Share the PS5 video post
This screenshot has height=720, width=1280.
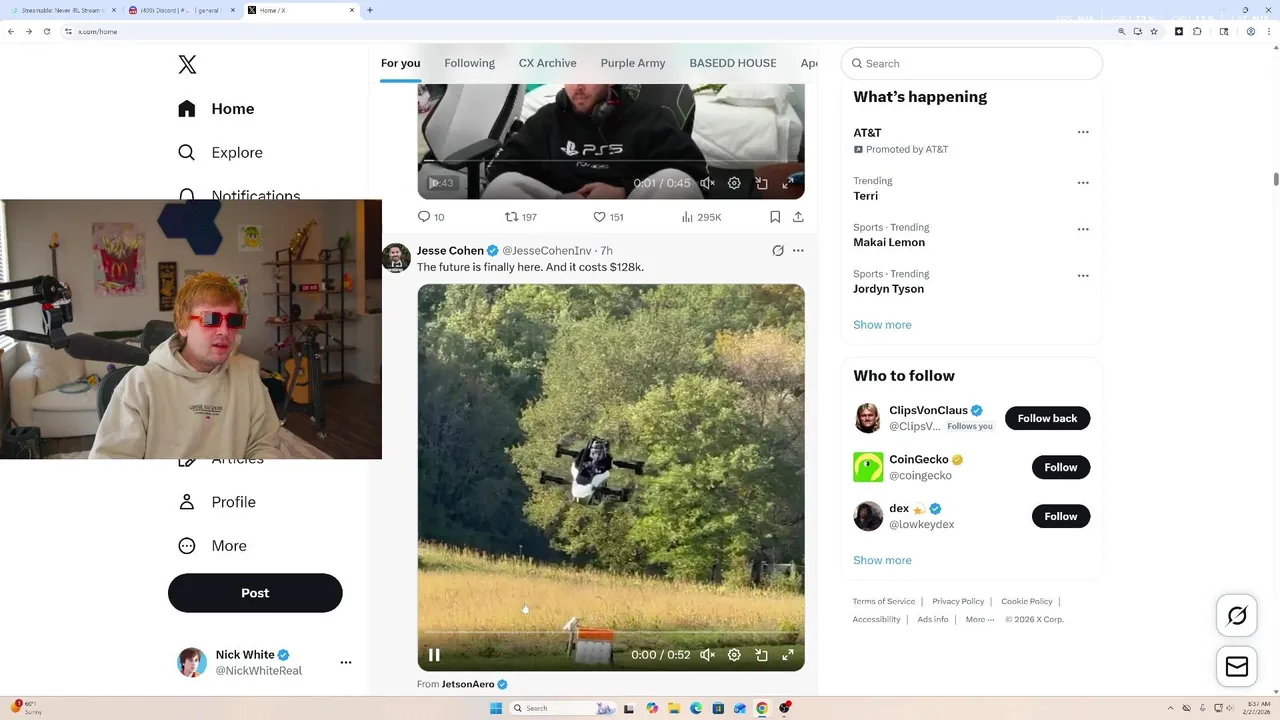click(798, 217)
